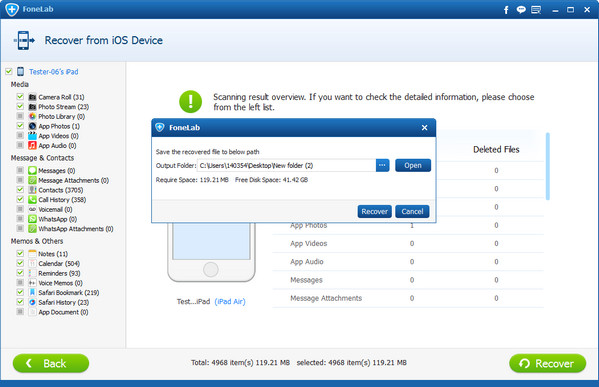Viewport: 599px width, 387px height.
Task: Select Reminders (93) in the sidebar
Action: coord(59,273)
